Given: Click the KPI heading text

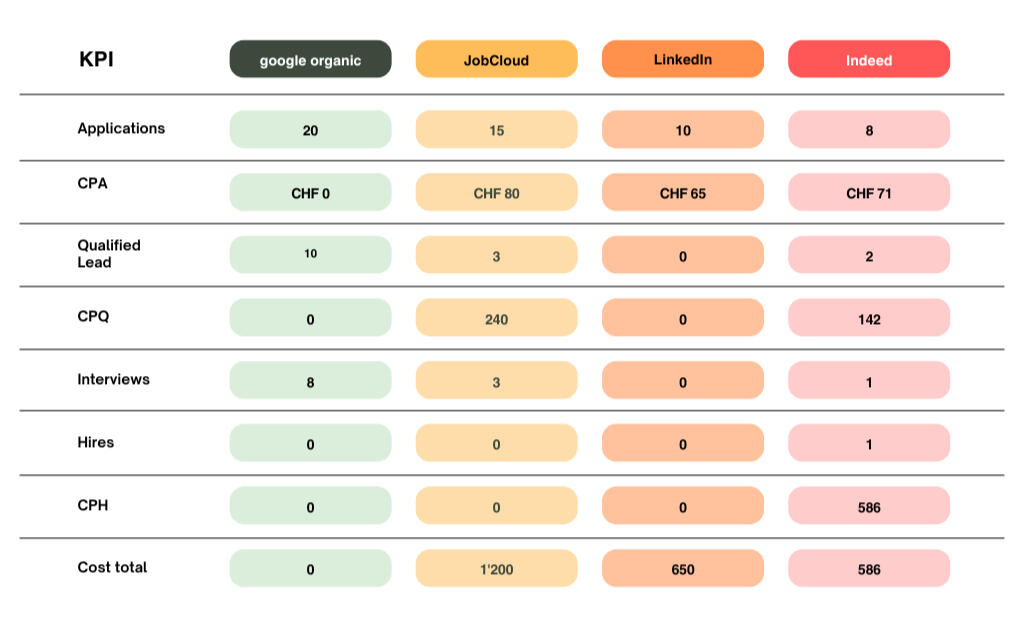Looking at the screenshot, I should point(96,60).
